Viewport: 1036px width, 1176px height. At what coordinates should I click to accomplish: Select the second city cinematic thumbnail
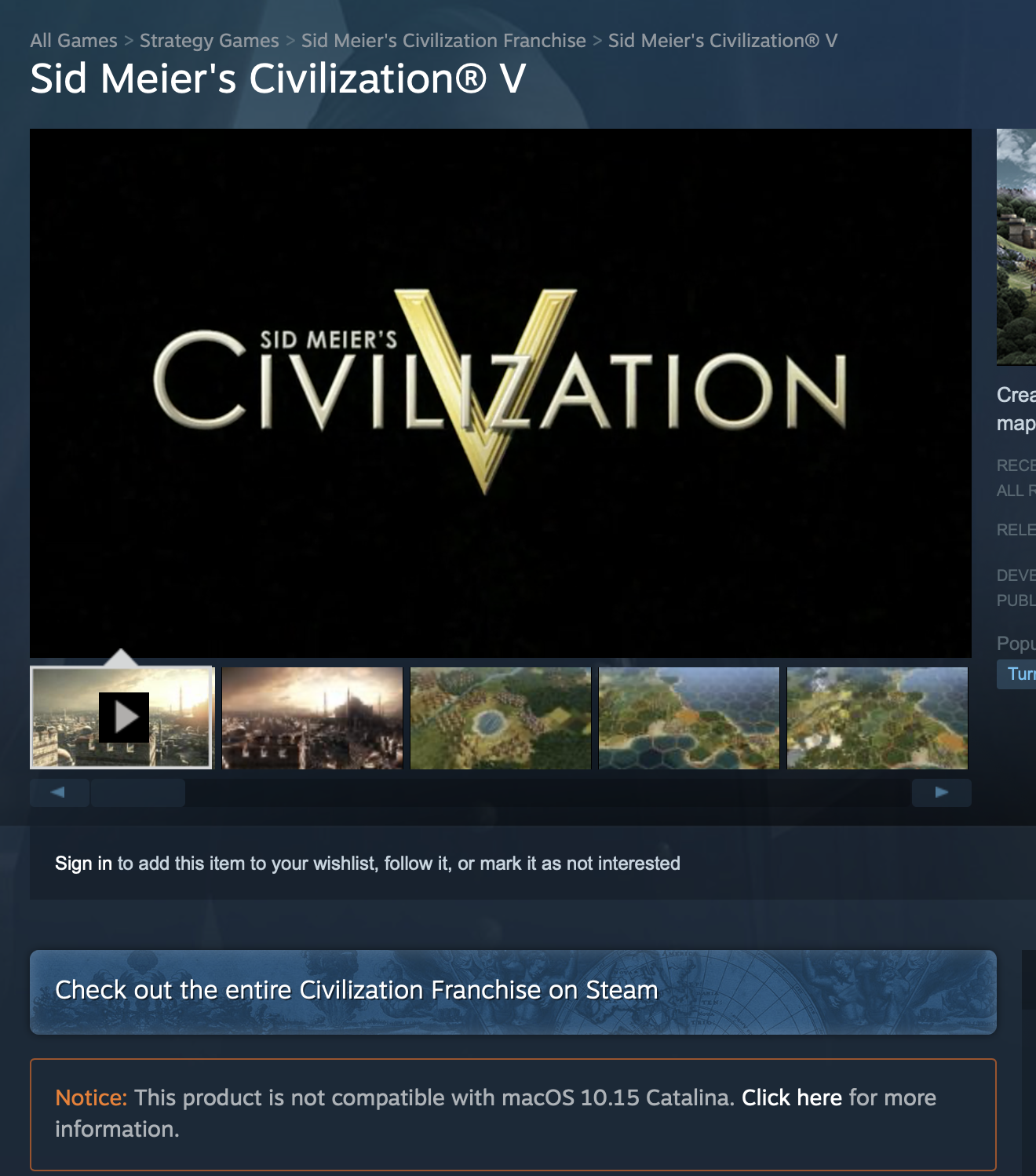coord(312,718)
